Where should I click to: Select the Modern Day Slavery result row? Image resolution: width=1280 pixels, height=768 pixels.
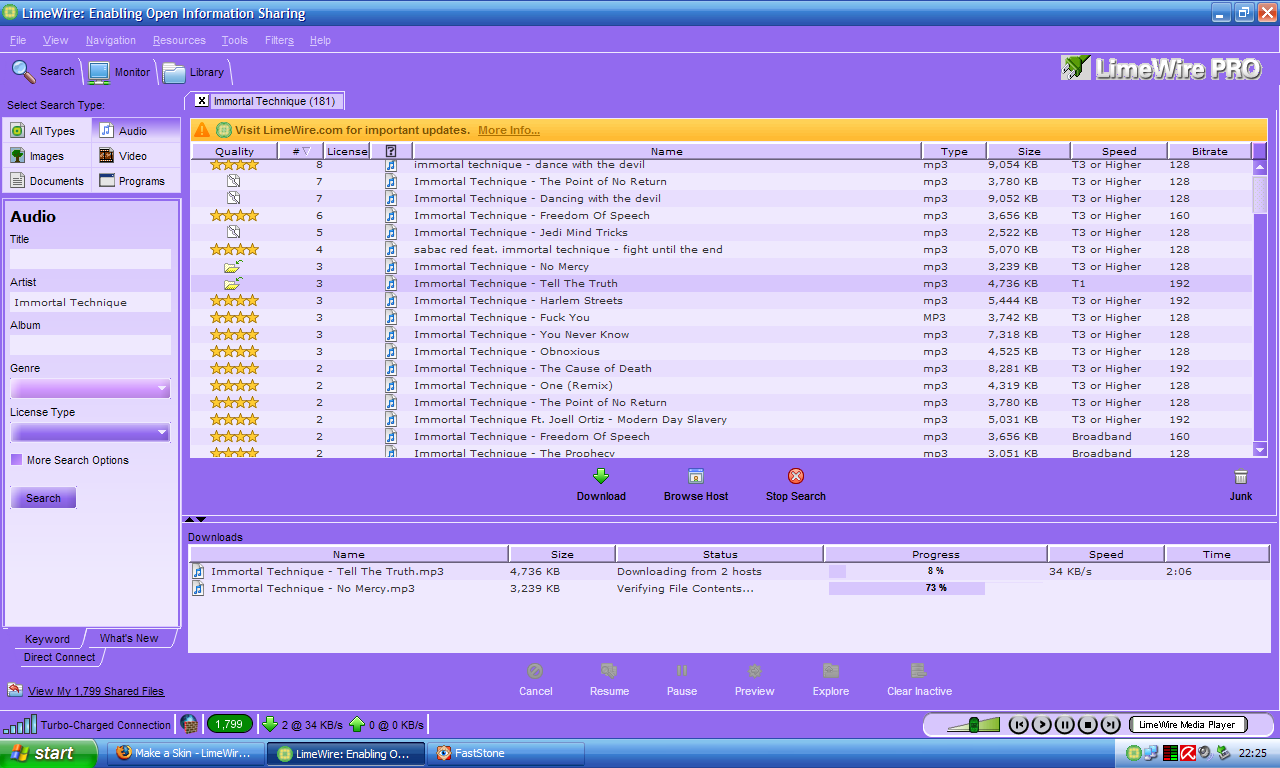coord(721,420)
